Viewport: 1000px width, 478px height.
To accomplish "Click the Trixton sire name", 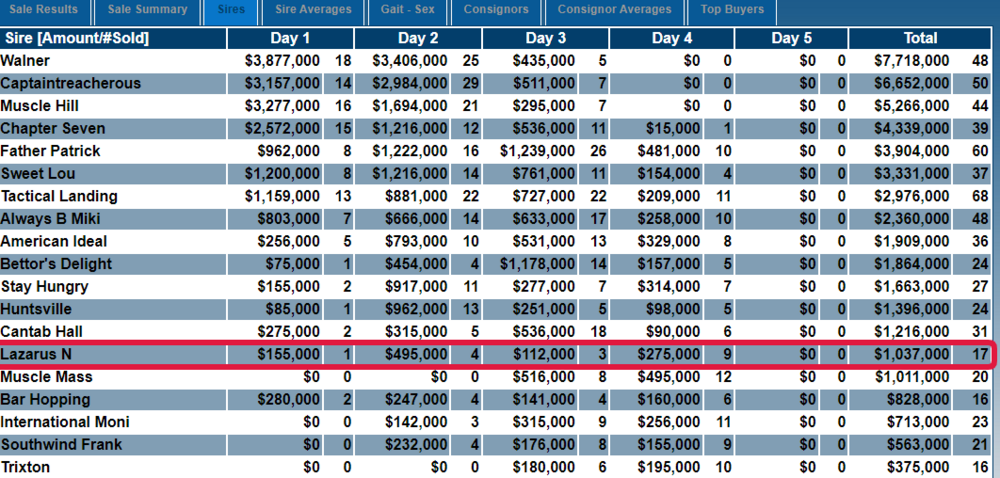I will click(x=25, y=467).
